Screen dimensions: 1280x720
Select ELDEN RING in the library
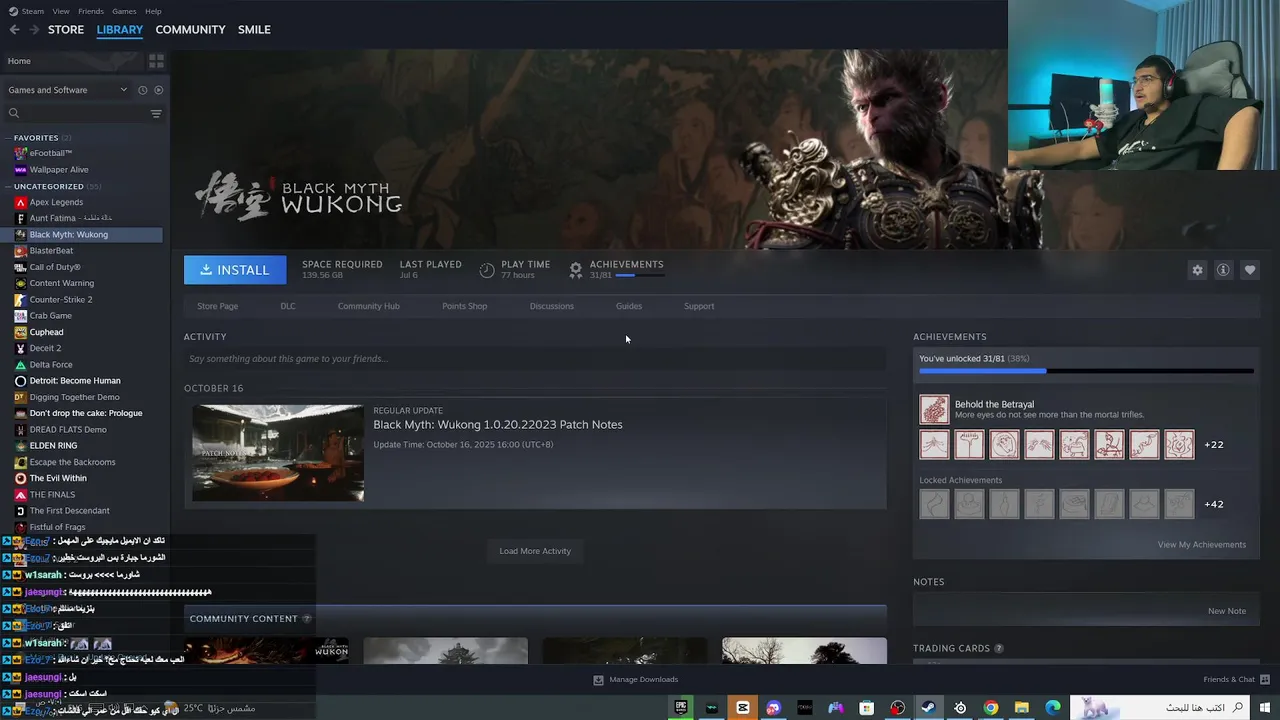pyautogui.click(x=53, y=446)
